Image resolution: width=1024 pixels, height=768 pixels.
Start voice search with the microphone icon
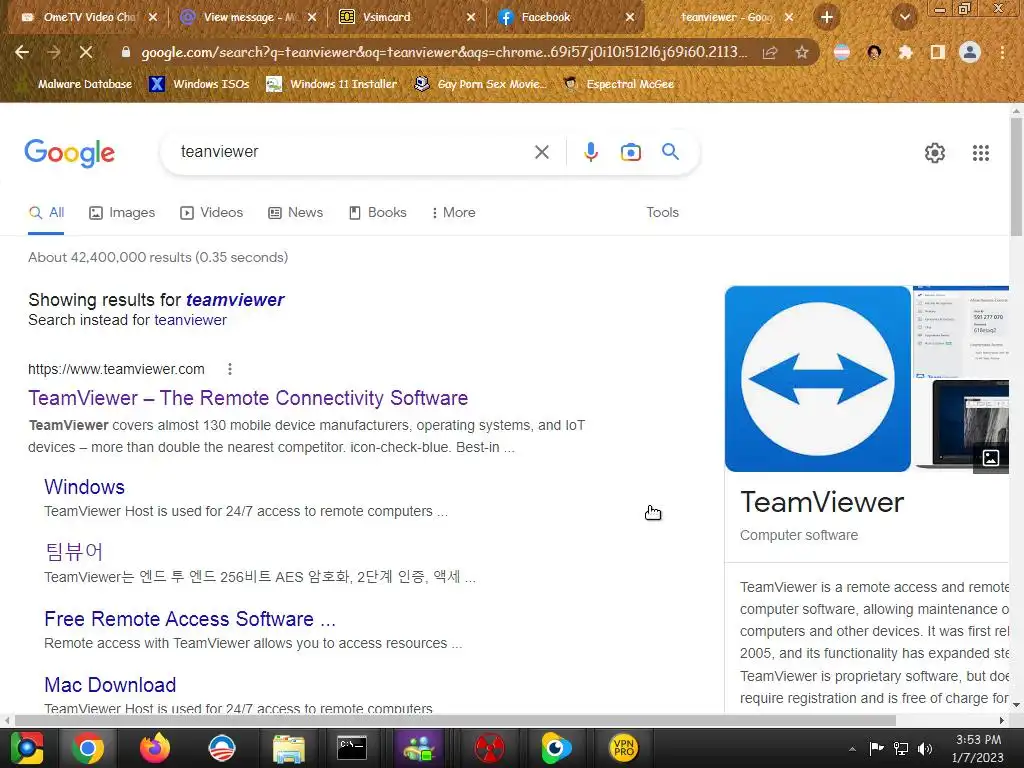click(590, 152)
